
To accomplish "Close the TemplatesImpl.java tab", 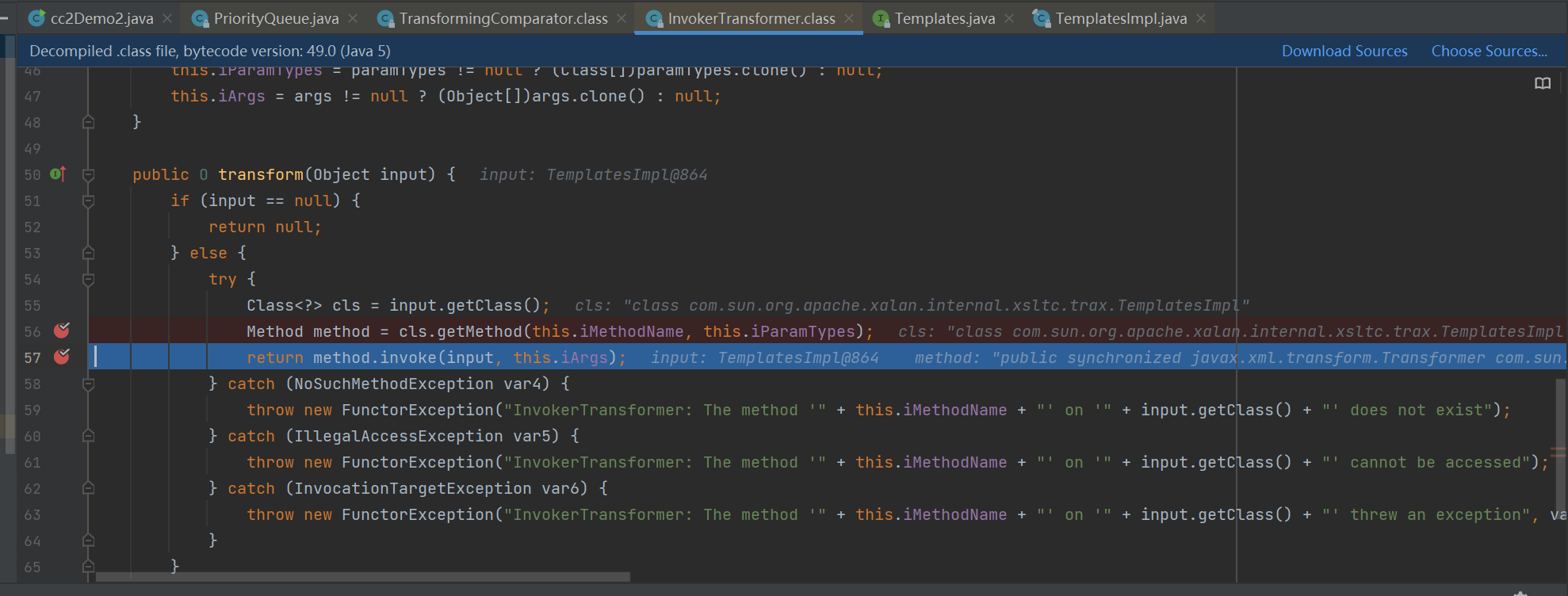I will coord(1201,18).
